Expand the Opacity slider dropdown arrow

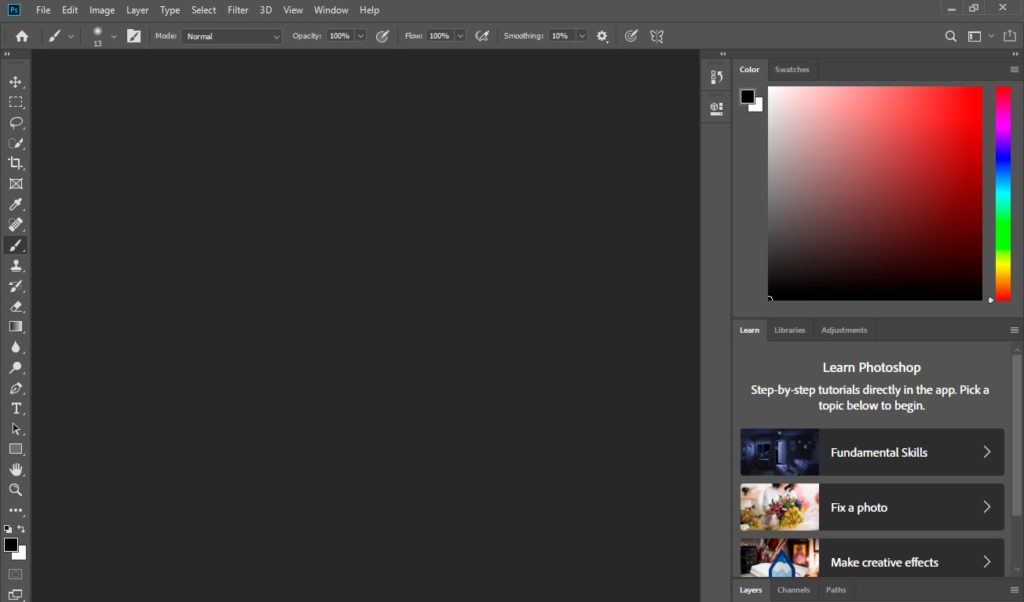tap(360, 36)
